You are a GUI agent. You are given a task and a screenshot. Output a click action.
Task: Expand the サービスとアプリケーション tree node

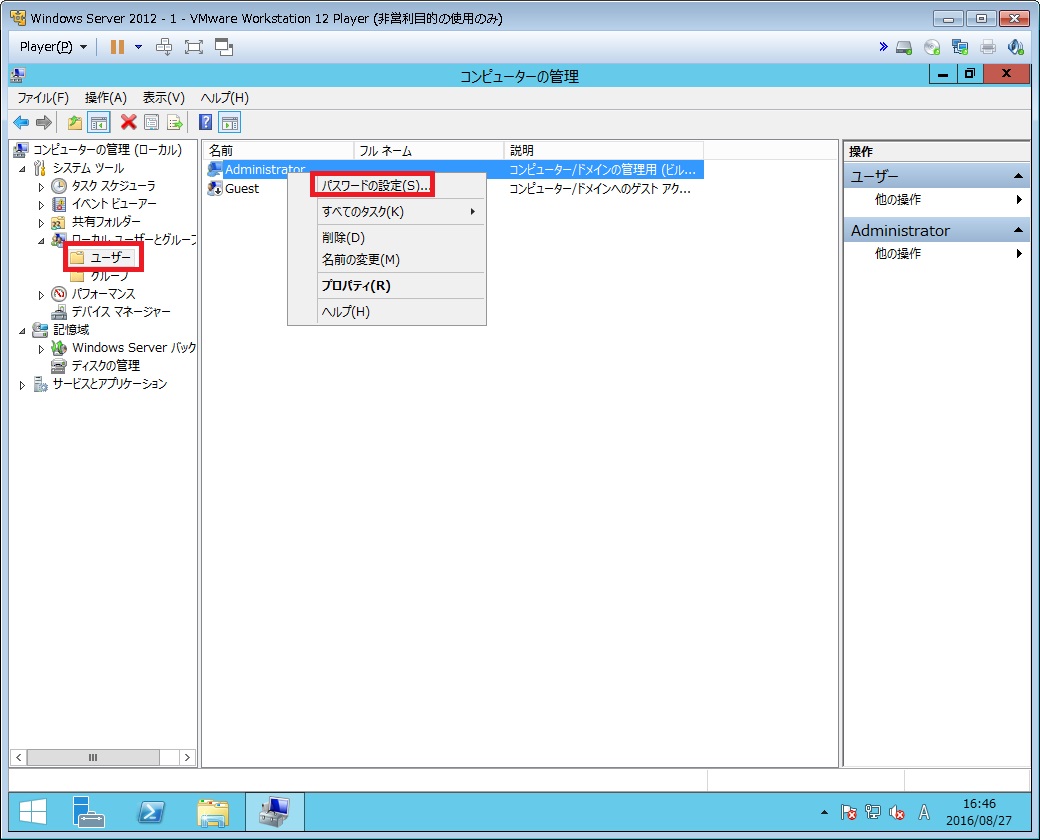point(23,385)
